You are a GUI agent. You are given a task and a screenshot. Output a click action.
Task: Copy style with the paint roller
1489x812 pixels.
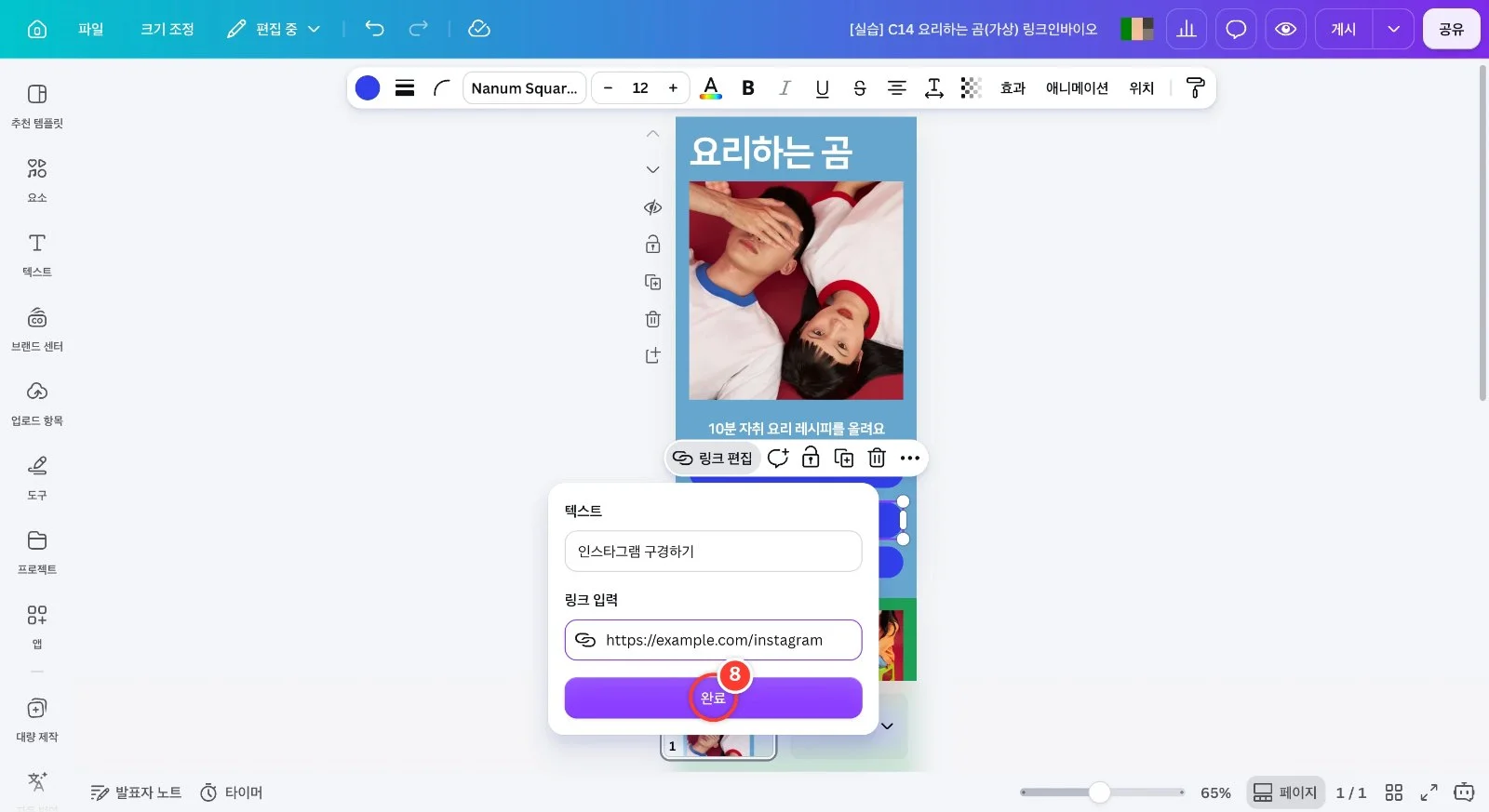[1196, 88]
